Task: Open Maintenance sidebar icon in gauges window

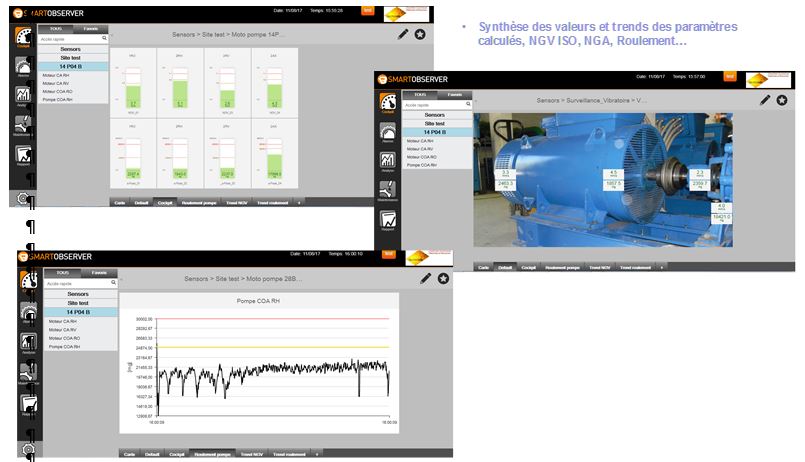Action: [23, 125]
